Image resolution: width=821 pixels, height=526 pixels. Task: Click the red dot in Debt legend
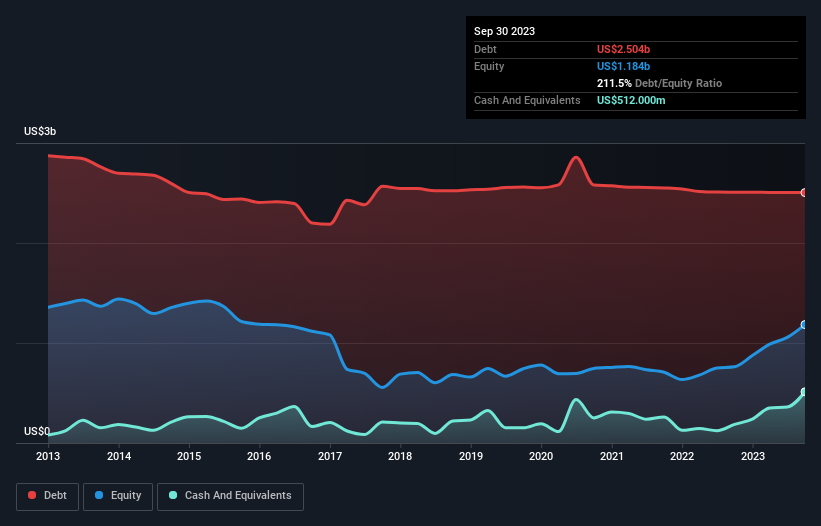click(33, 495)
